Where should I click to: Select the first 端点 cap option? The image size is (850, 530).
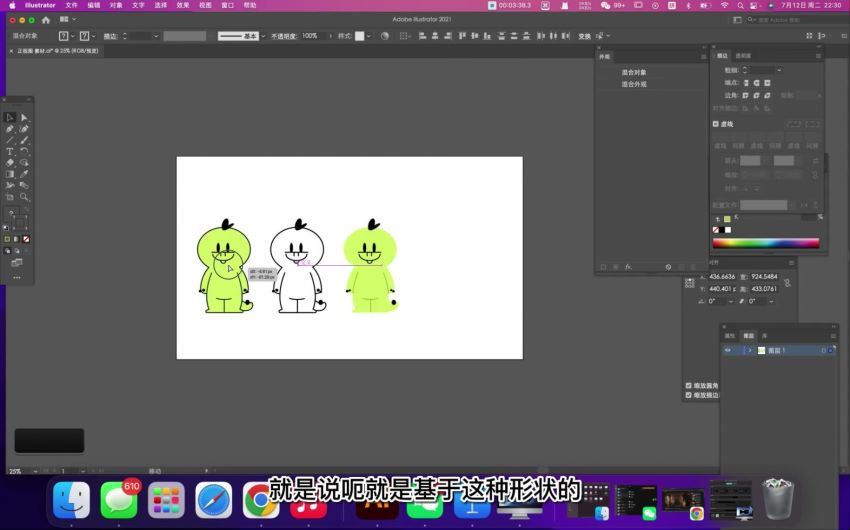746,83
